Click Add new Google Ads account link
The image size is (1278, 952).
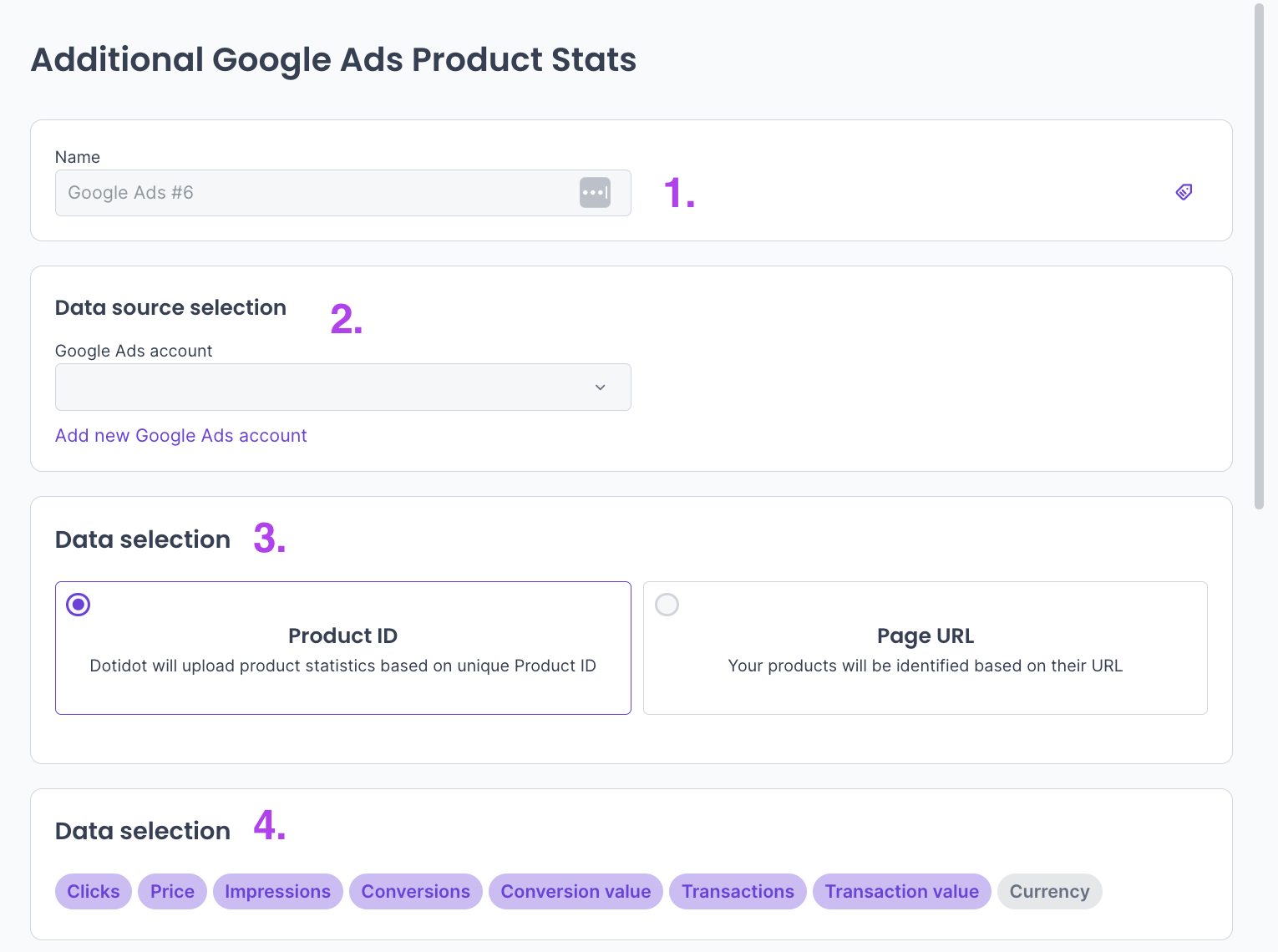click(x=181, y=436)
